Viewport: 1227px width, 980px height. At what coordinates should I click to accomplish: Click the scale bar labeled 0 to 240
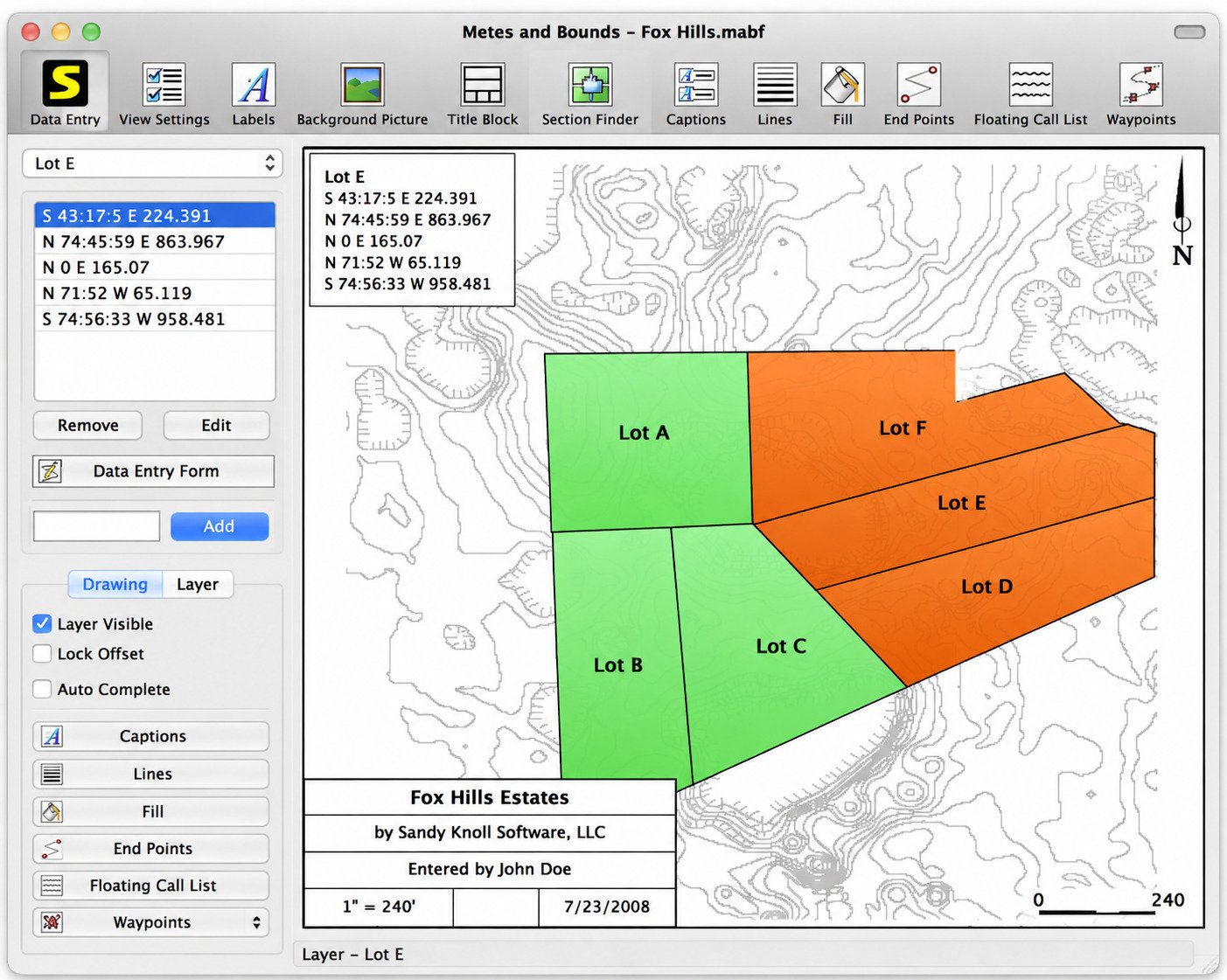click(1108, 903)
